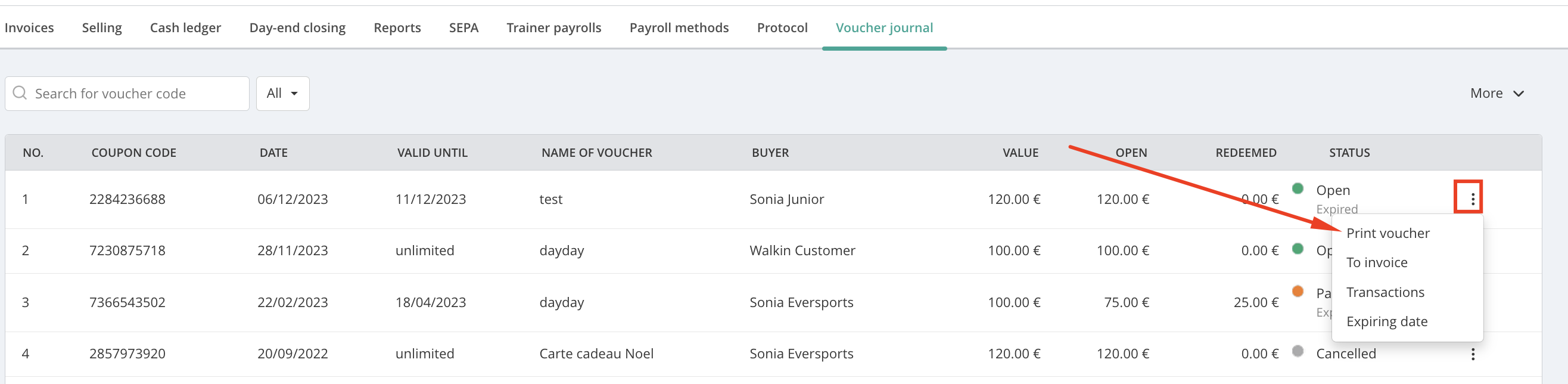Go to Day-end closing tab

(297, 28)
